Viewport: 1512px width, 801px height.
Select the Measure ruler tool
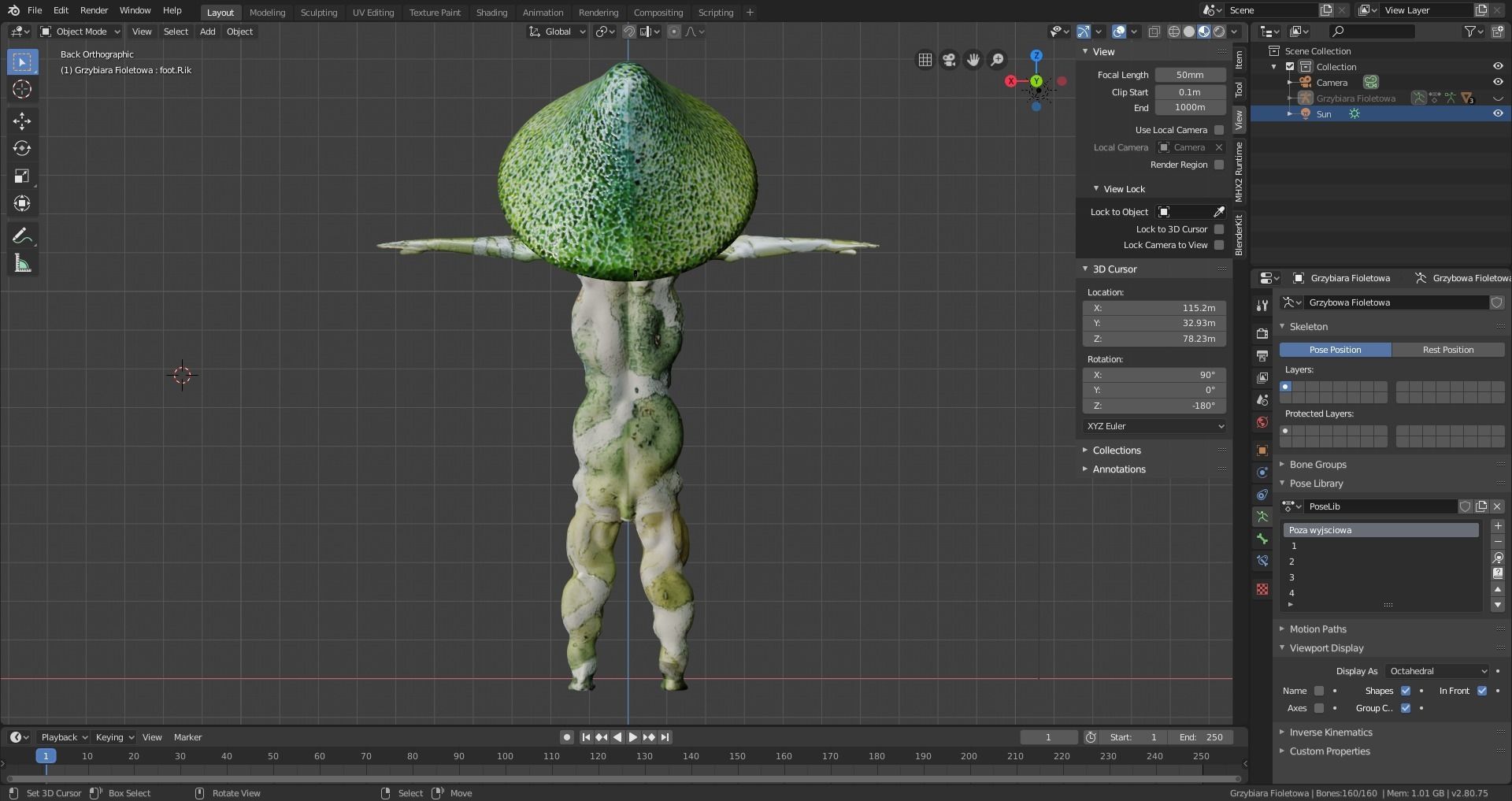point(22,263)
